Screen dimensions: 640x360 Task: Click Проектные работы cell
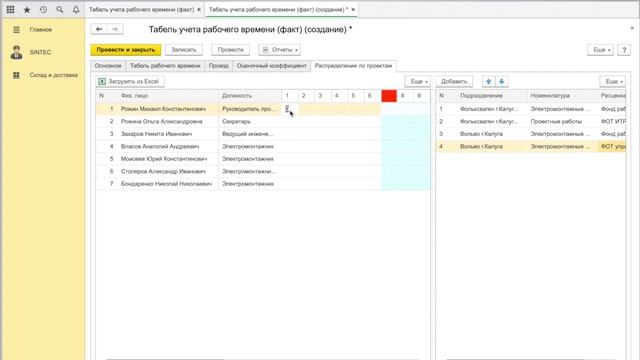[562, 122]
